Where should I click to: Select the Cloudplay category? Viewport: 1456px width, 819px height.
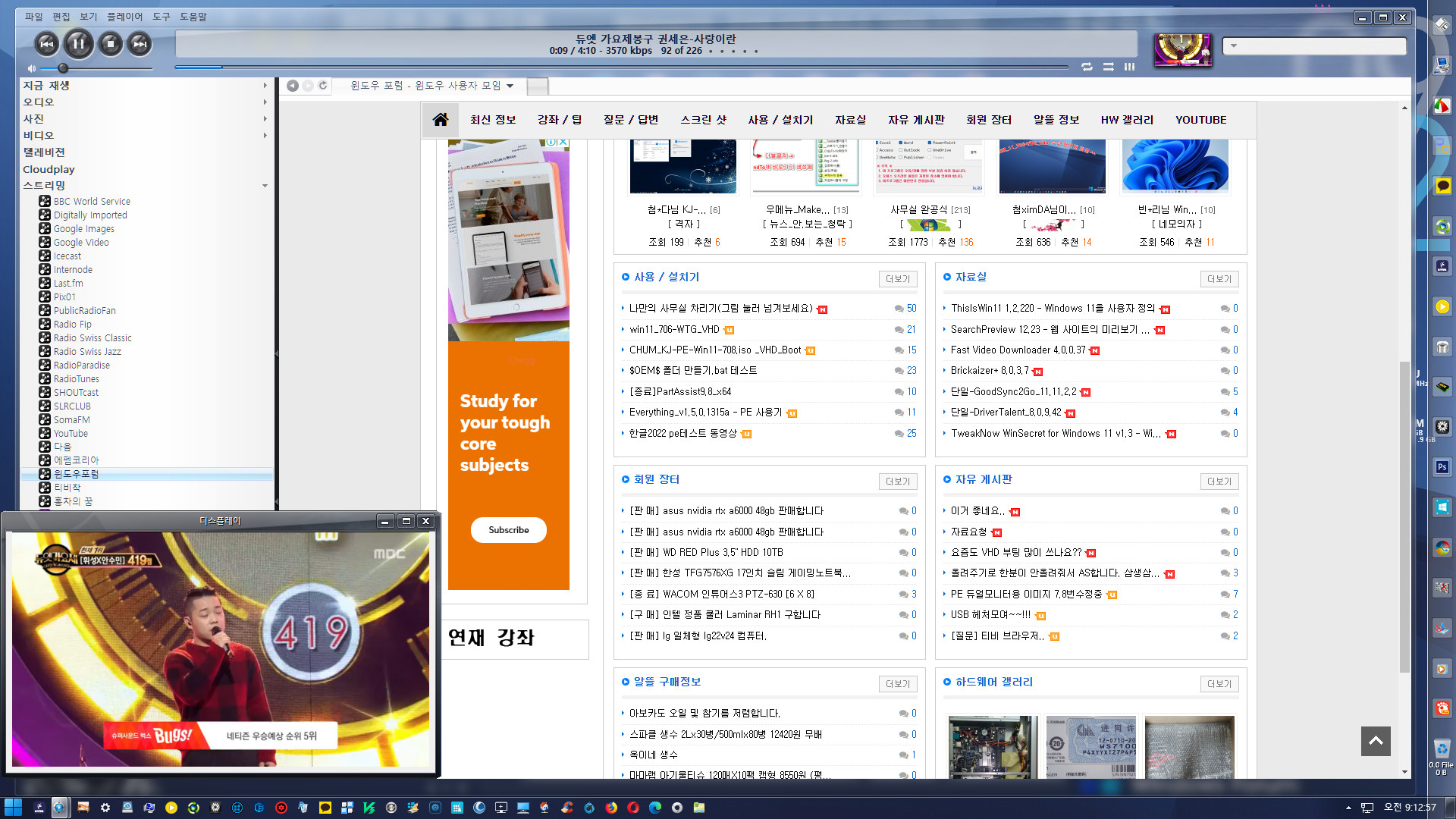pos(49,169)
